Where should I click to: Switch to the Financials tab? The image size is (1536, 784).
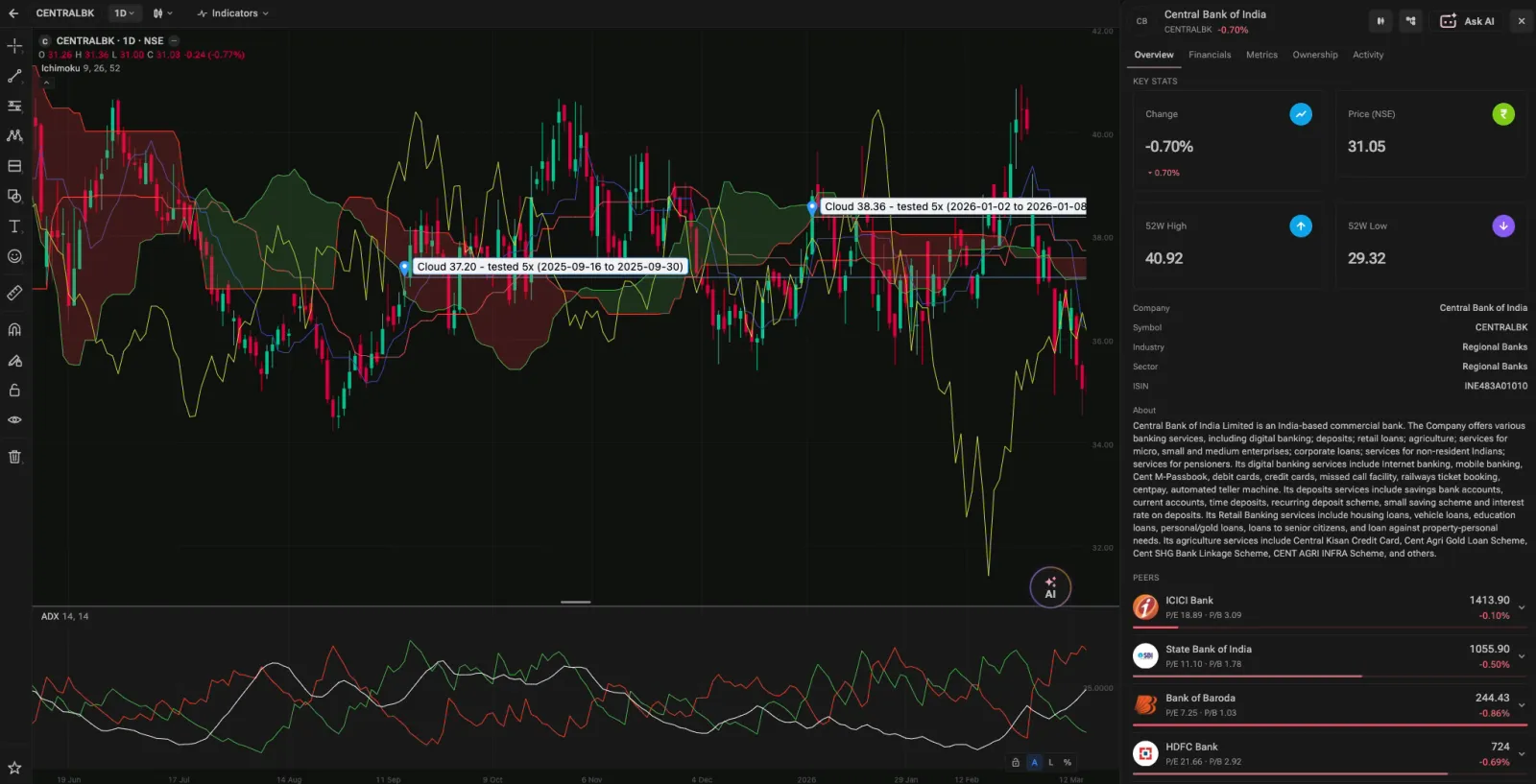[x=1210, y=55]
